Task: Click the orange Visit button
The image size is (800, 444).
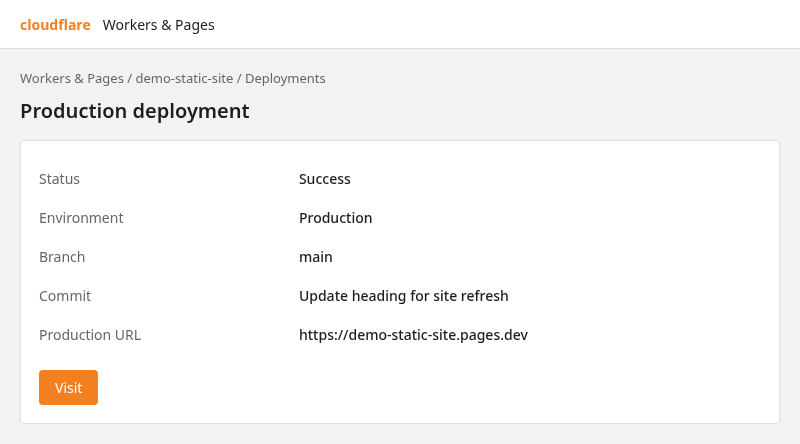Action: [x=68, y=387]
